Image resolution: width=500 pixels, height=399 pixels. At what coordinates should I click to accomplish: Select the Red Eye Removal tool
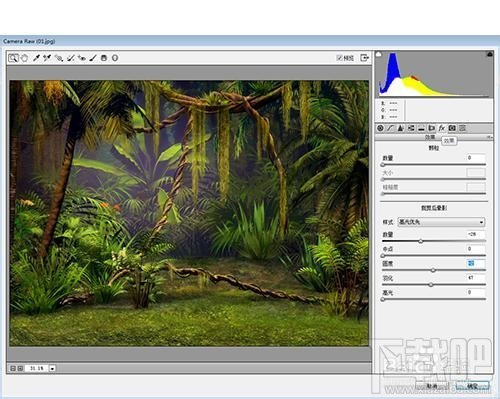coord(82,58)
